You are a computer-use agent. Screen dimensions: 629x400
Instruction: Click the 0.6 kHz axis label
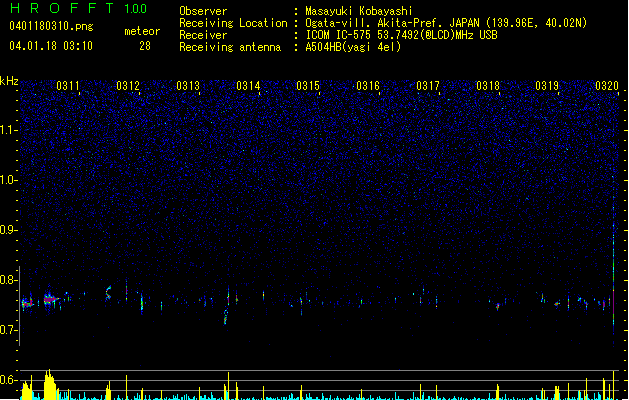8,380
